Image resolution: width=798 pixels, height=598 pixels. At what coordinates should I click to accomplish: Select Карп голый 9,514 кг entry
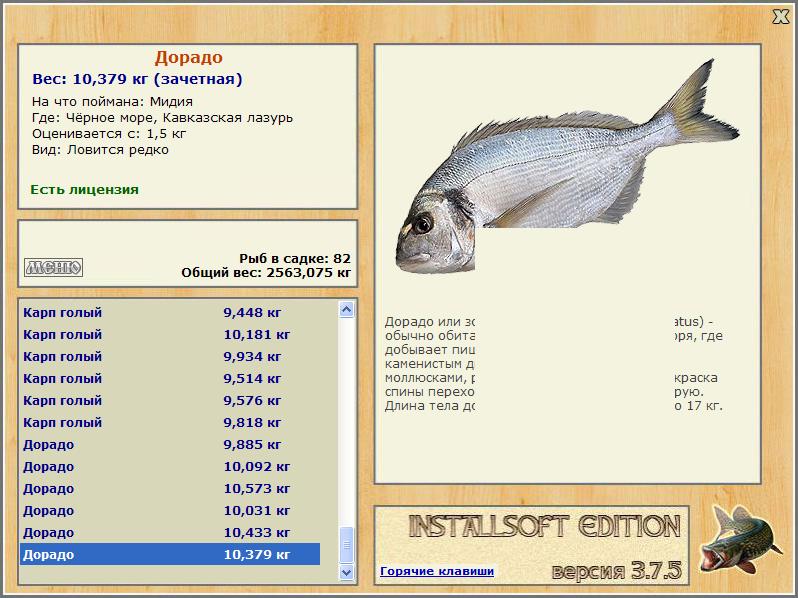pos(170,379)
